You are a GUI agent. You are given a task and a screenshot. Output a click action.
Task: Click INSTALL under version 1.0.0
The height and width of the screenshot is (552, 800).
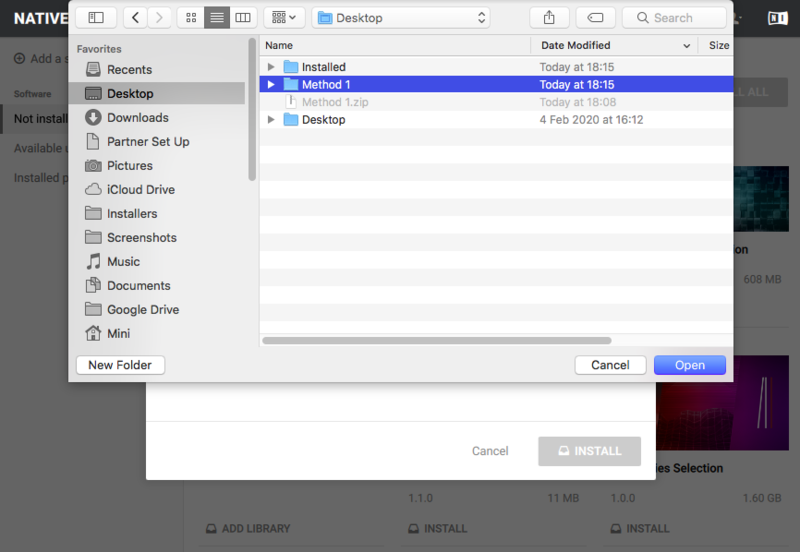tap(640, 529)
